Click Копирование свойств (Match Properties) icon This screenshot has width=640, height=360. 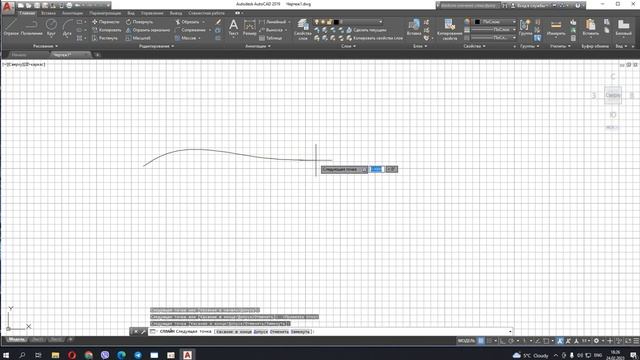pyautogui.click(x=449, y=29)
